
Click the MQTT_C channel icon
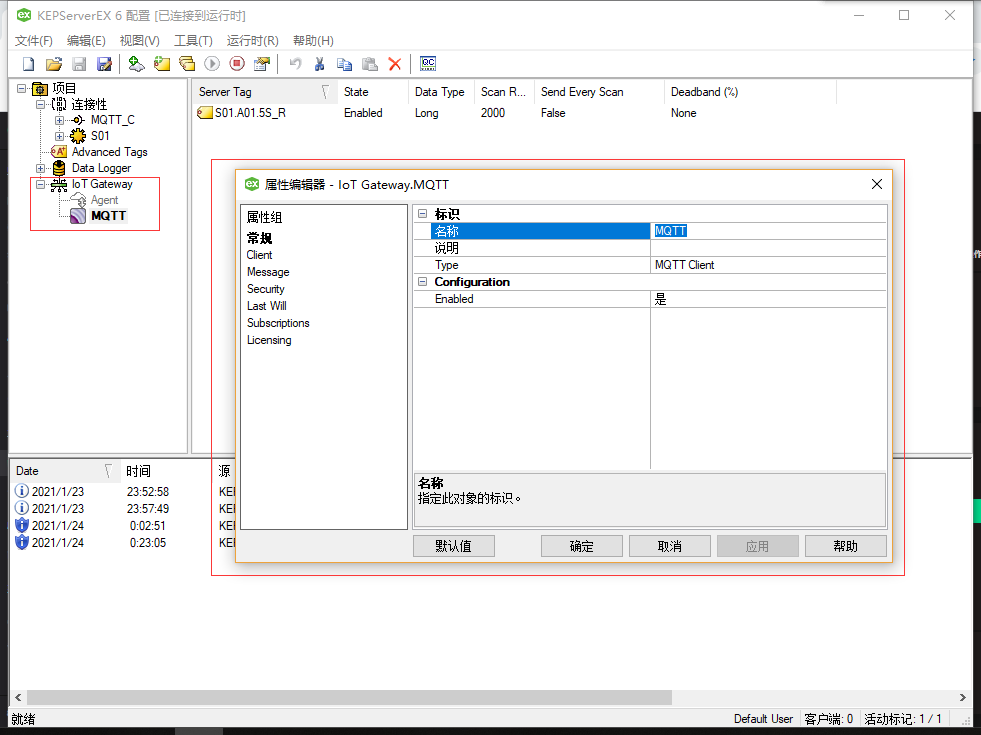(x=78, y=120)
